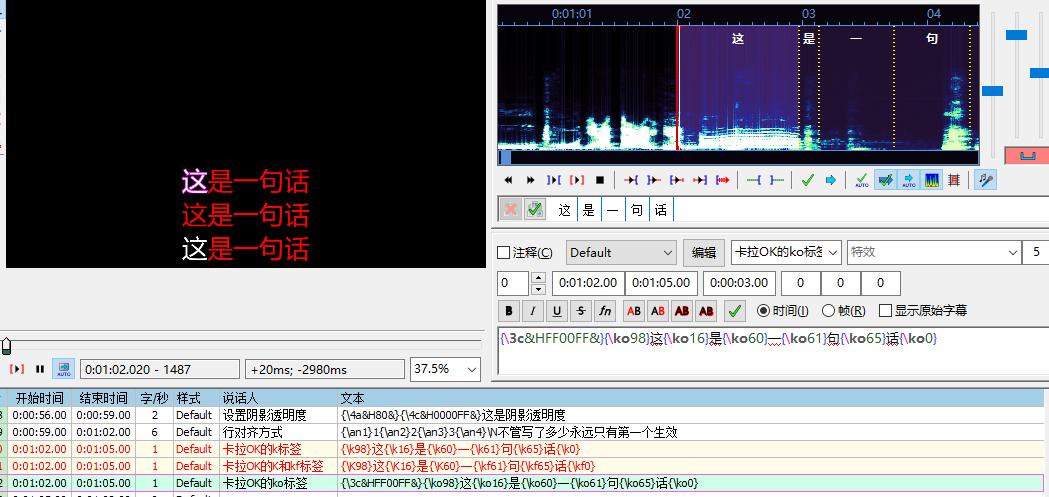Image resolution: width=1049 pixels, height=497 pixels.
Task: Toggle video auto-scroll AUTO button
Action: (x=64, y=369)
